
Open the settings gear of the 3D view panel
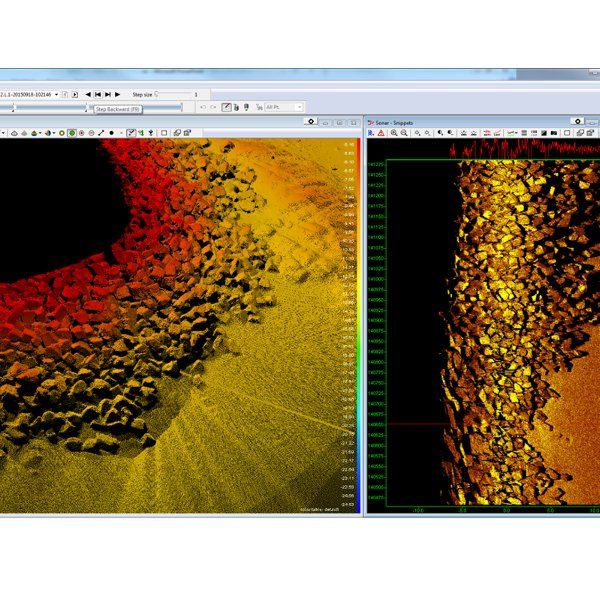(x=312, y=121)
